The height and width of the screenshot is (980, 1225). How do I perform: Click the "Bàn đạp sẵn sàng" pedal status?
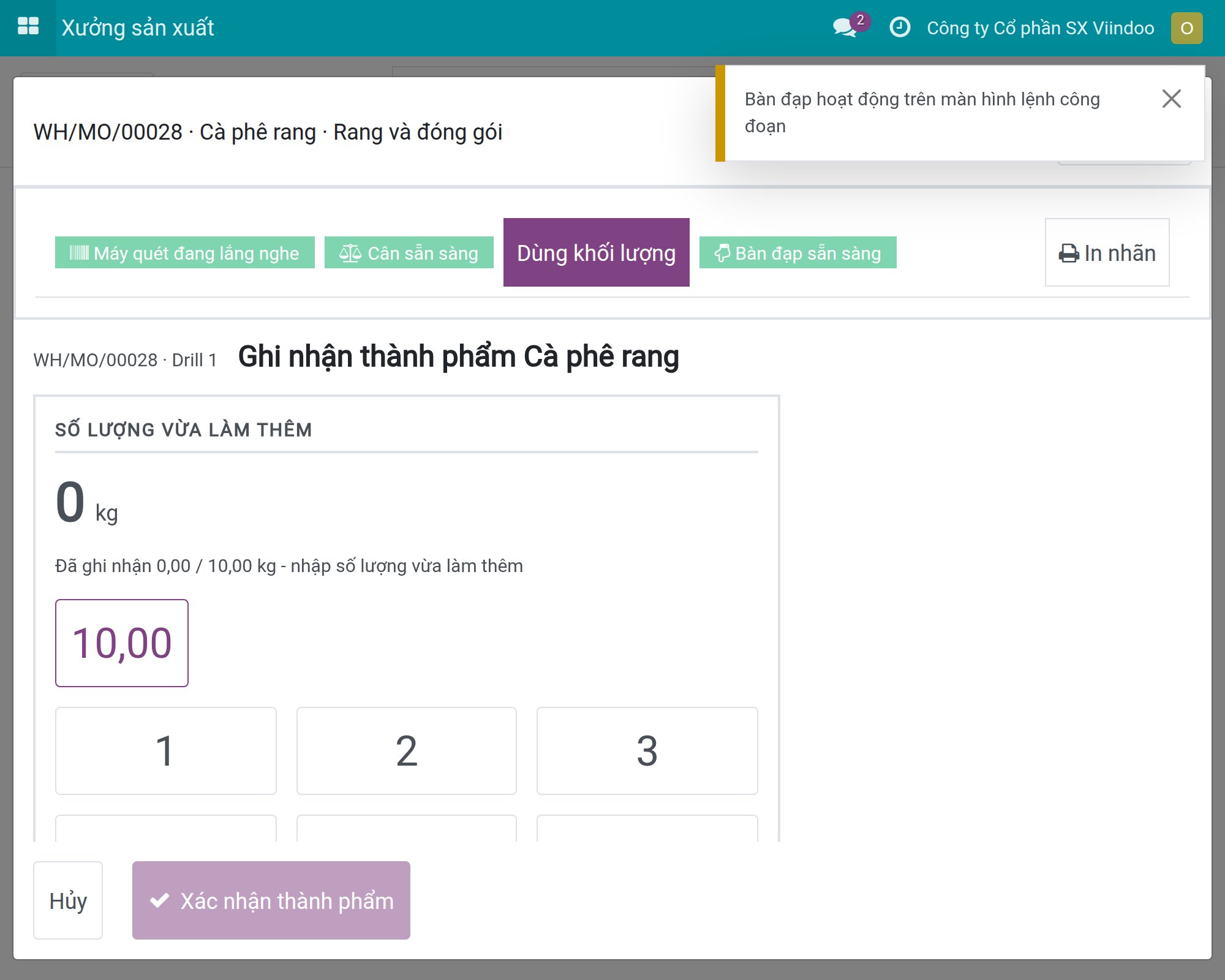tap(798, 252)
